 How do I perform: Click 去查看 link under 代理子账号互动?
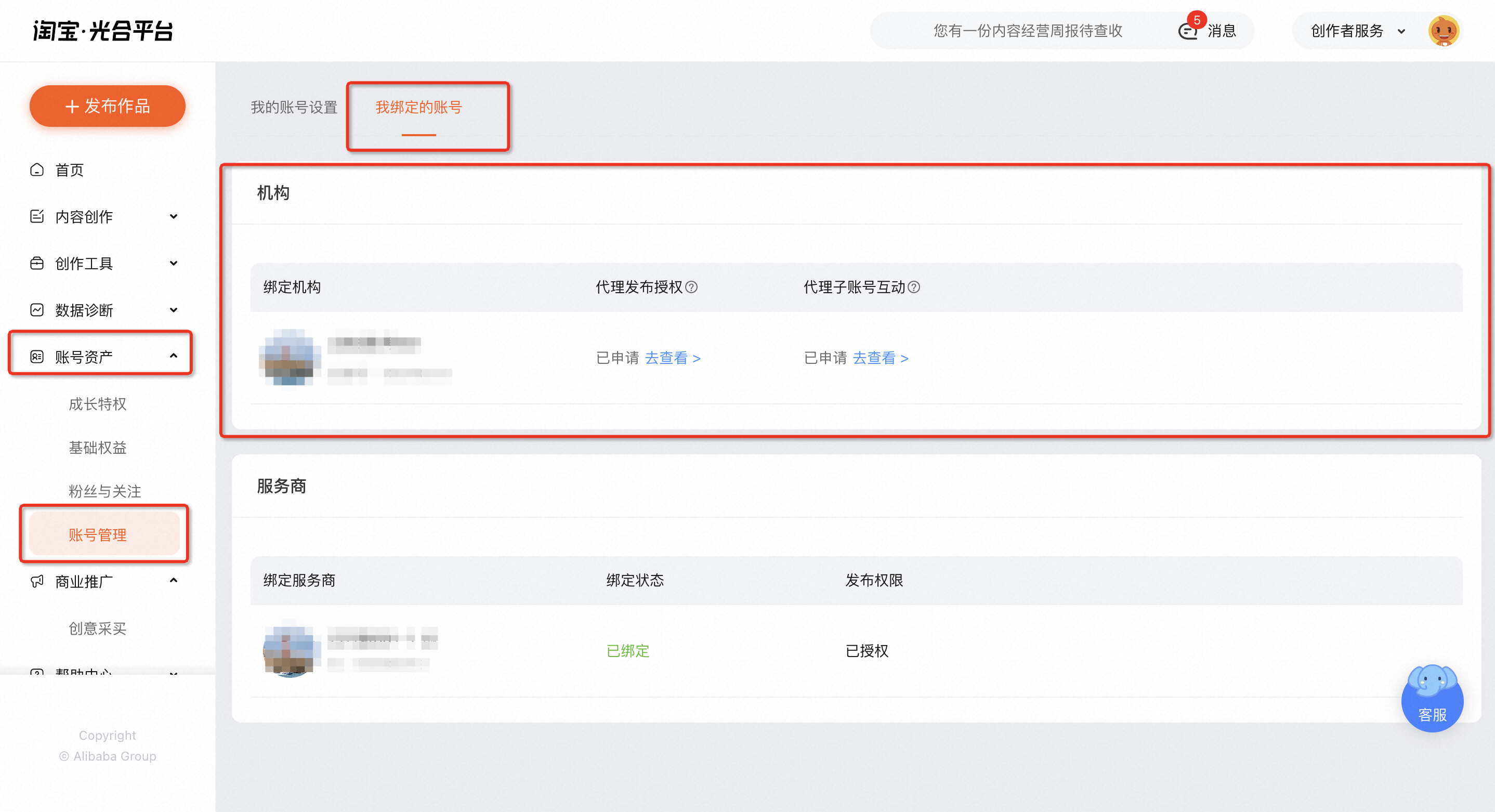click(881, 358)
